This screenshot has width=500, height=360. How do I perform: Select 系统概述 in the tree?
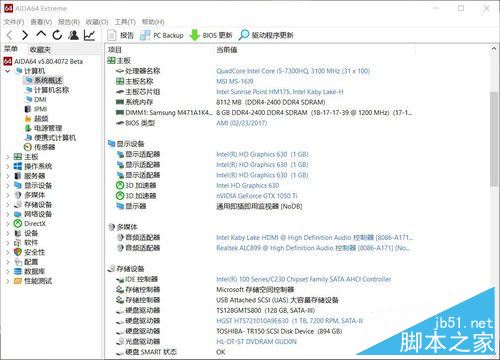44,80
